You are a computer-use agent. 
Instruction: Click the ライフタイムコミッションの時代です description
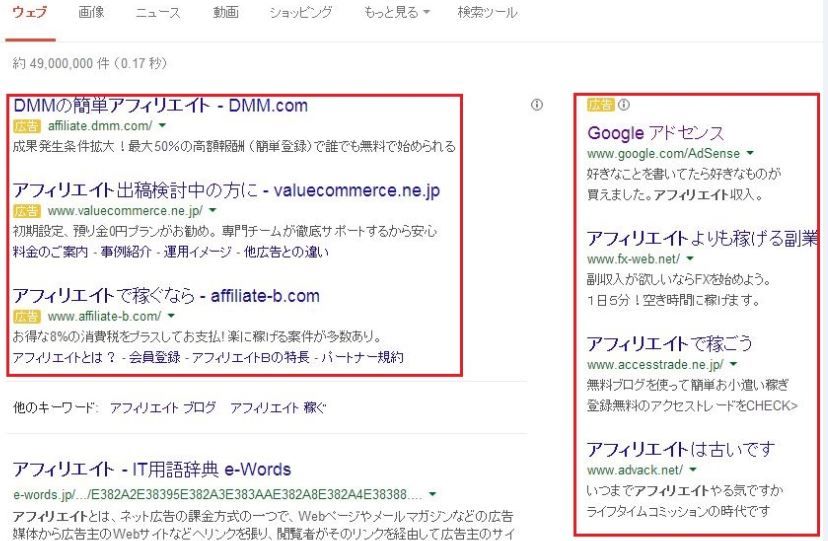679,511
